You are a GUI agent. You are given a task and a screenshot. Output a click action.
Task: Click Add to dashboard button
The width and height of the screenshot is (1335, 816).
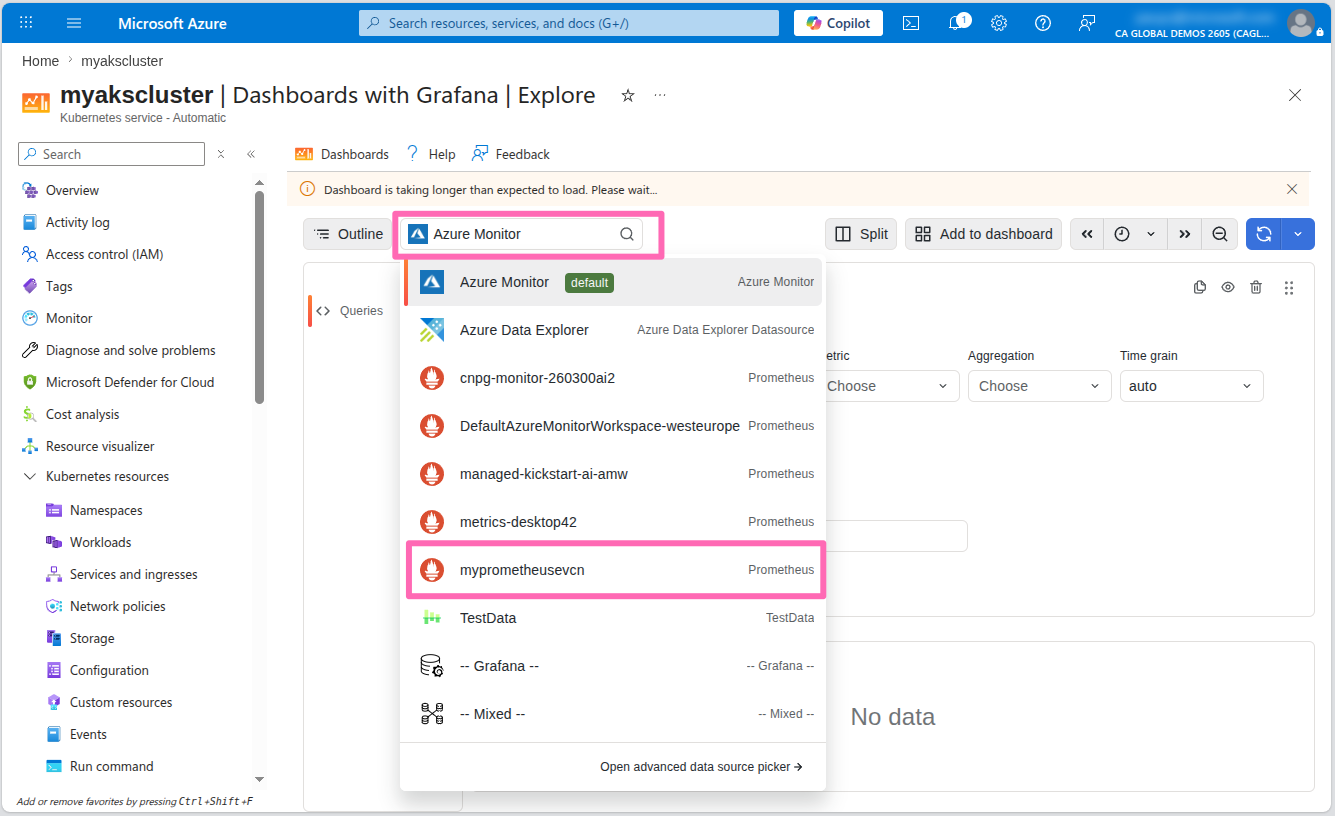[984, 234]
